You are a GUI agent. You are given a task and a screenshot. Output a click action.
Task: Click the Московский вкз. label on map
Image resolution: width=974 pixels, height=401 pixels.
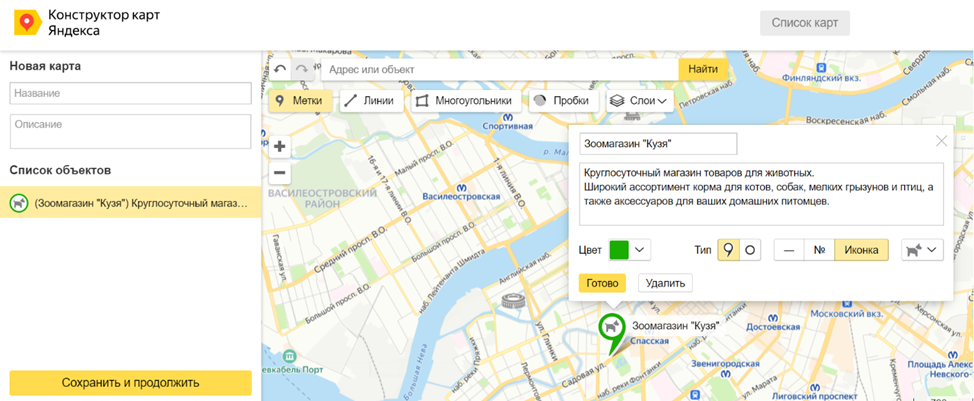pos(847,313)
